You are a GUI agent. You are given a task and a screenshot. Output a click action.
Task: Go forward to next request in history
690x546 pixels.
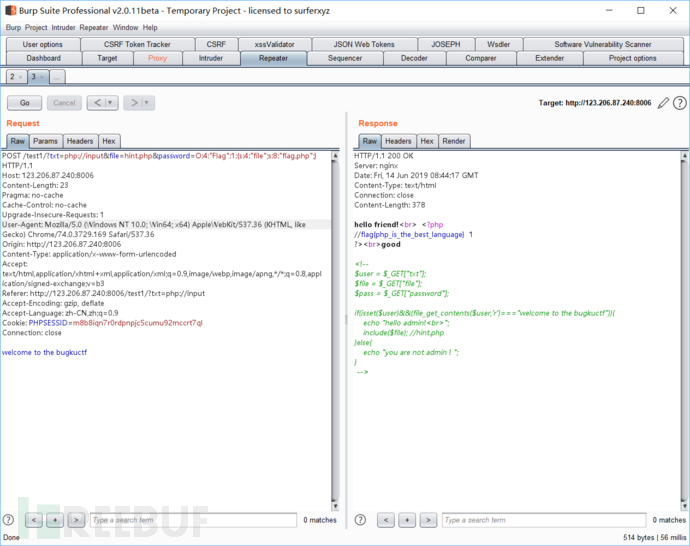click(134, 103)
